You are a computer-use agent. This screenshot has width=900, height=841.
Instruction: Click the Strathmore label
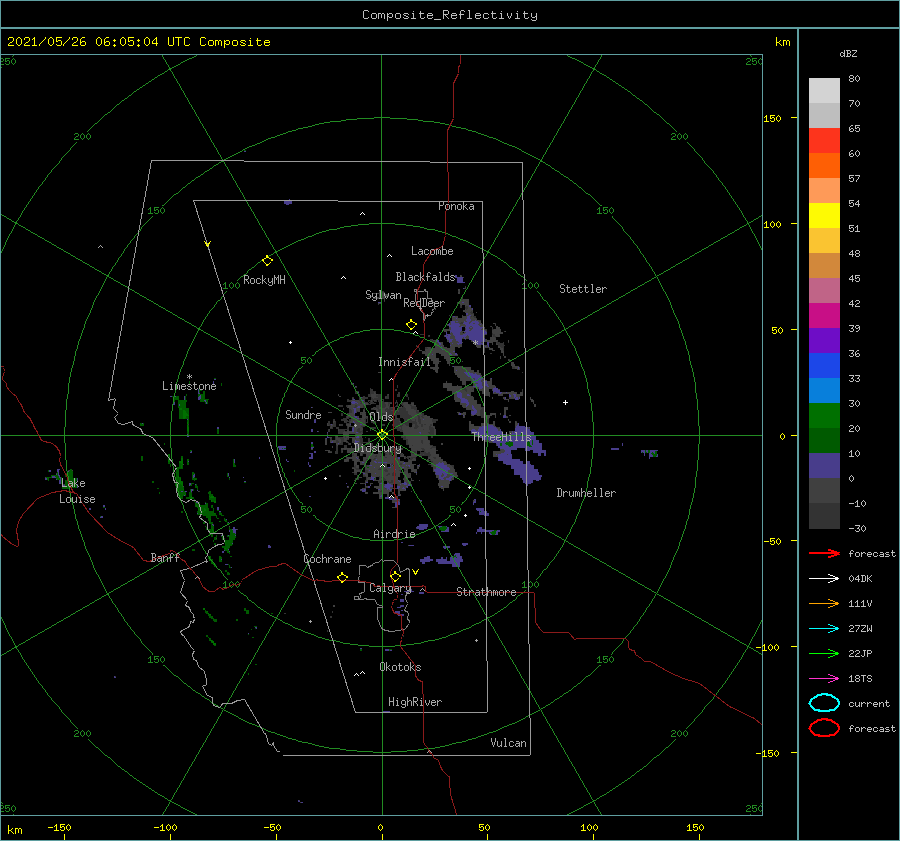(x=486, y=592)
